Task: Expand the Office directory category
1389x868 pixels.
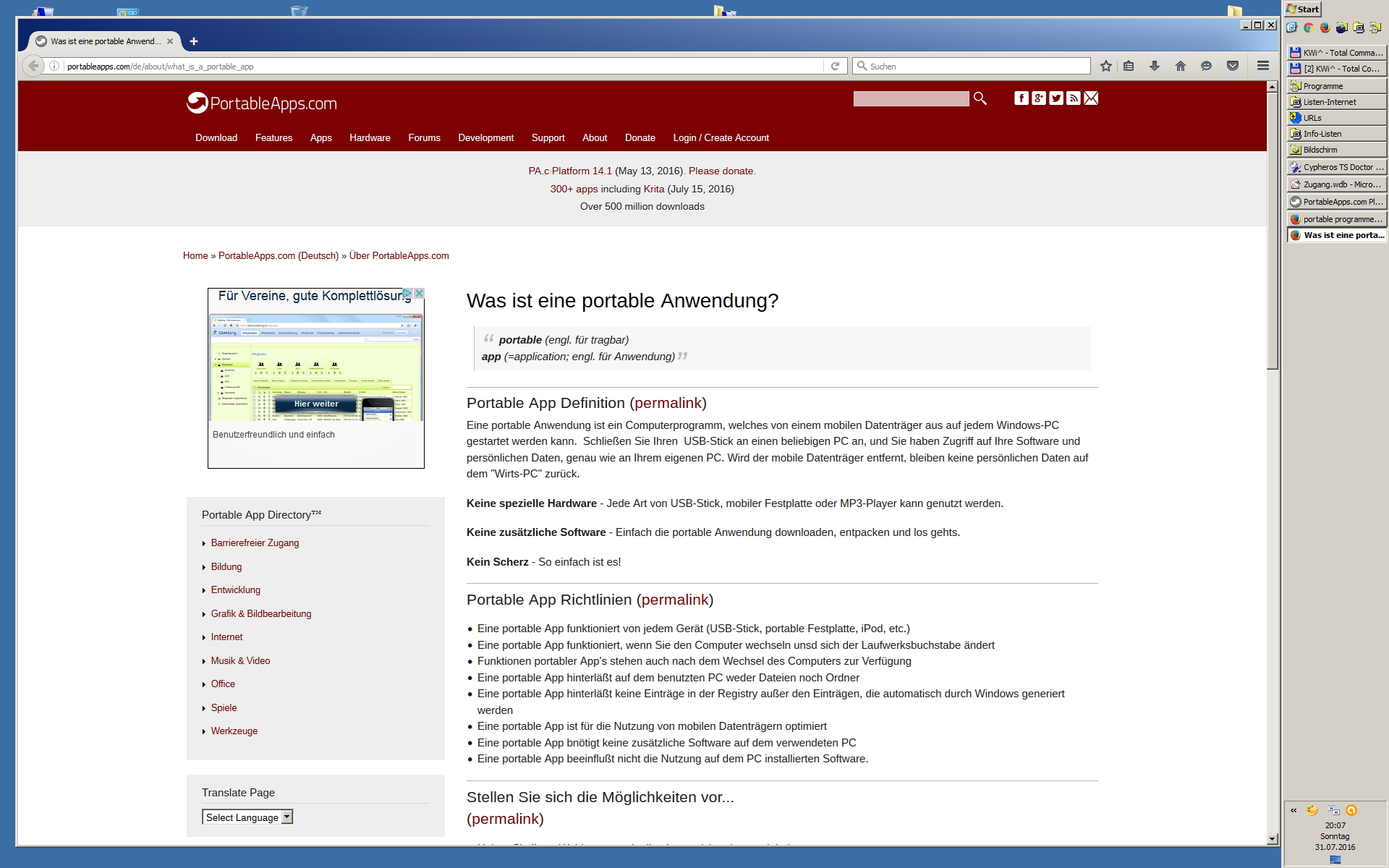Action: coord(223,684)
